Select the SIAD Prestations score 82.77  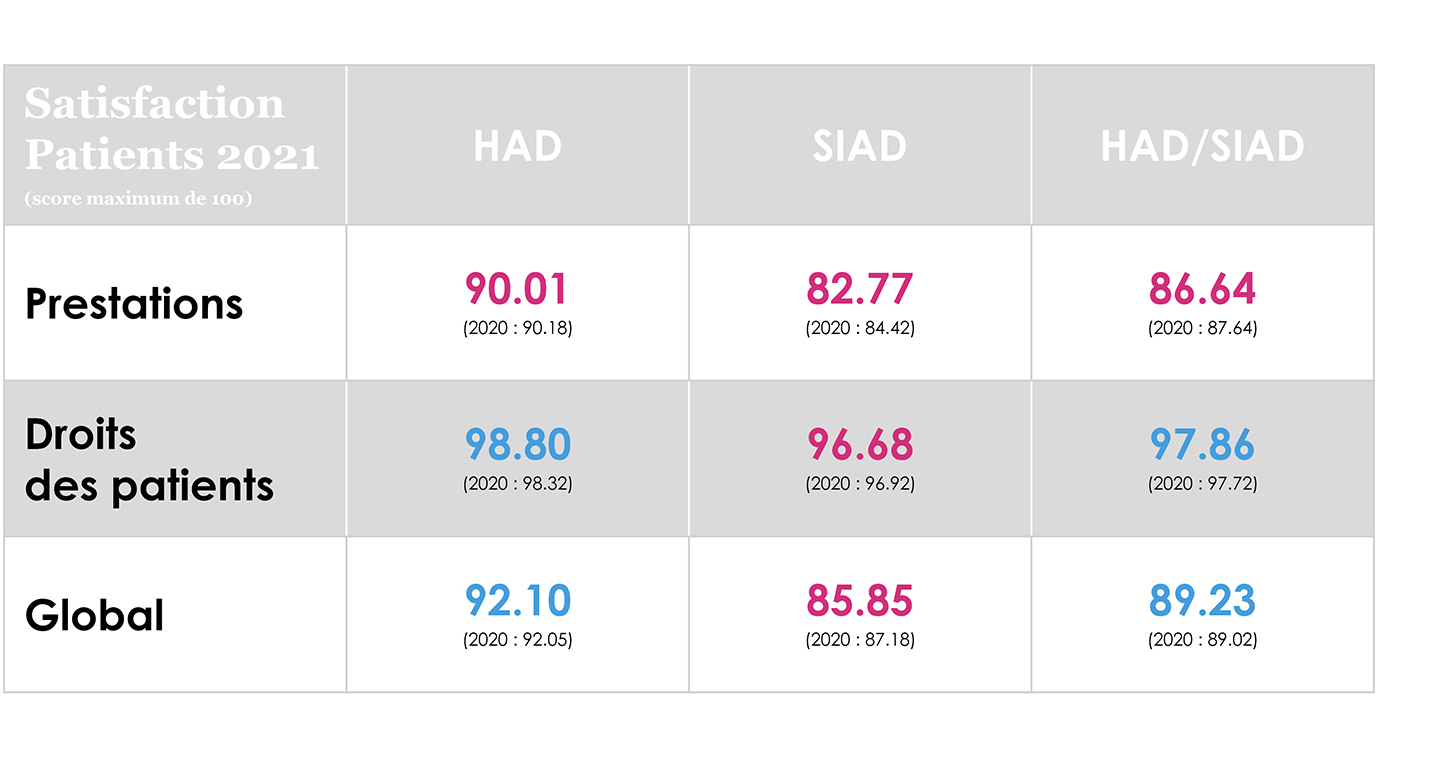860,289
